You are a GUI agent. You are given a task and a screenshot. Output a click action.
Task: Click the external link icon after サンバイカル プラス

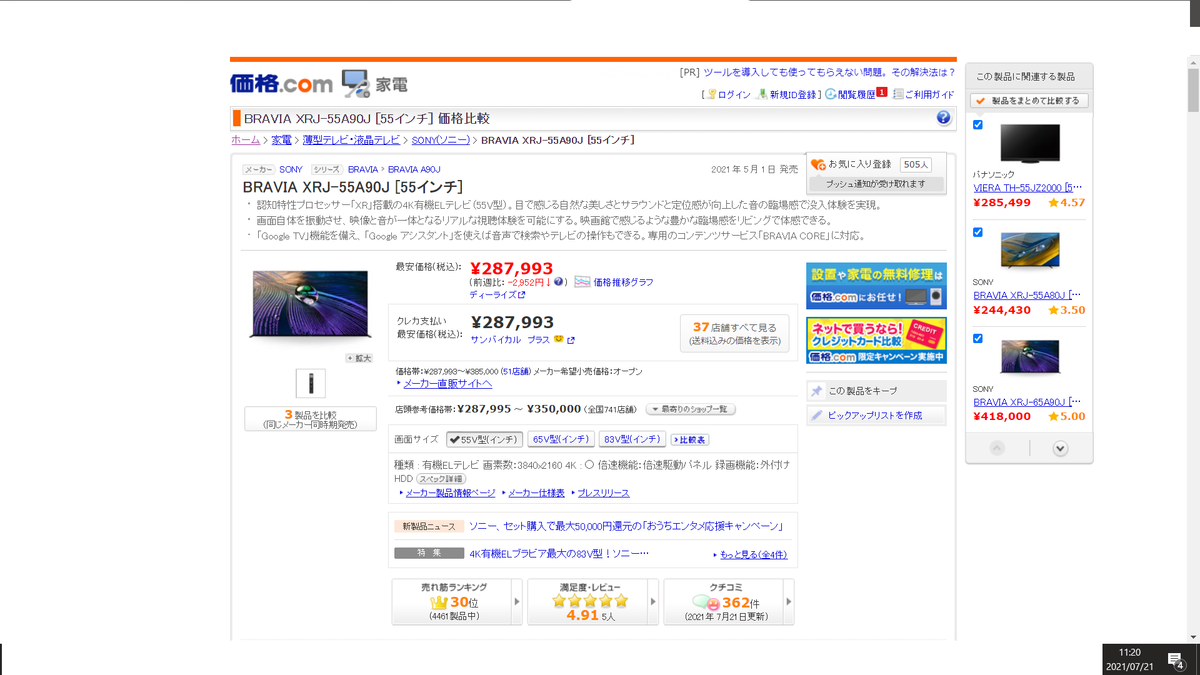[571, 340]
